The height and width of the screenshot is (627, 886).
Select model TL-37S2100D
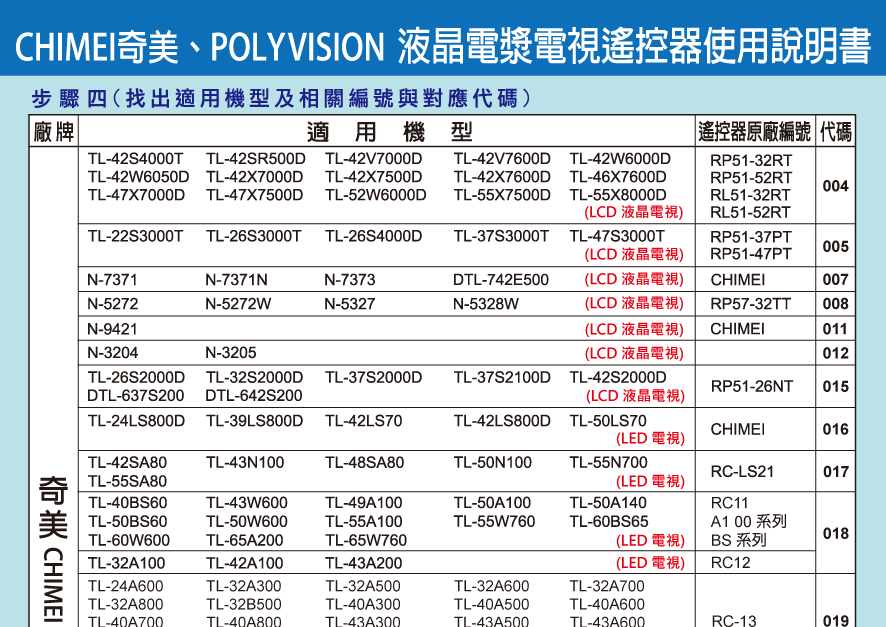tap(502, 377)
